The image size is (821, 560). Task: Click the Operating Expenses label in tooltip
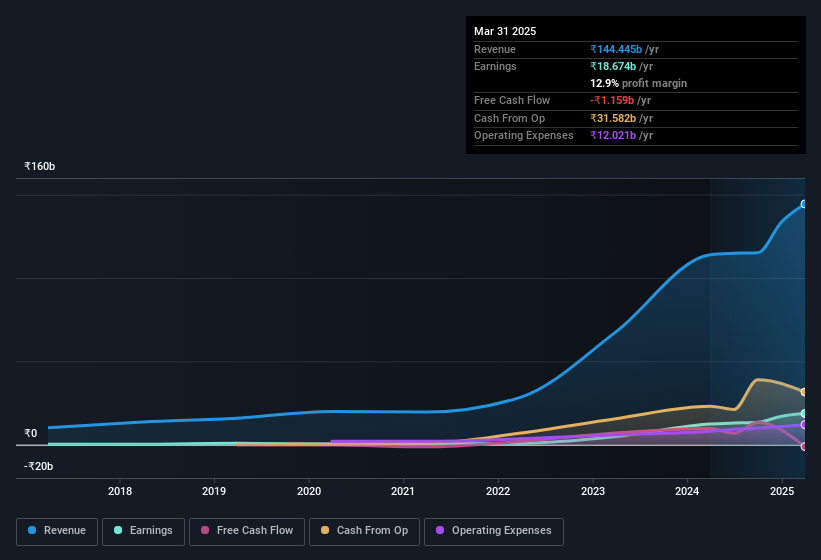pos(524,136)
